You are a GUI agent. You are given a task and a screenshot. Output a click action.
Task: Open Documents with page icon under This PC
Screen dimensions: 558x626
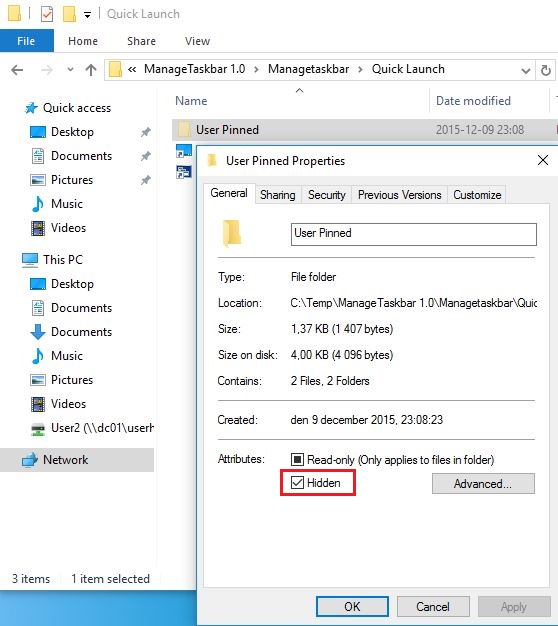(81, 308)
